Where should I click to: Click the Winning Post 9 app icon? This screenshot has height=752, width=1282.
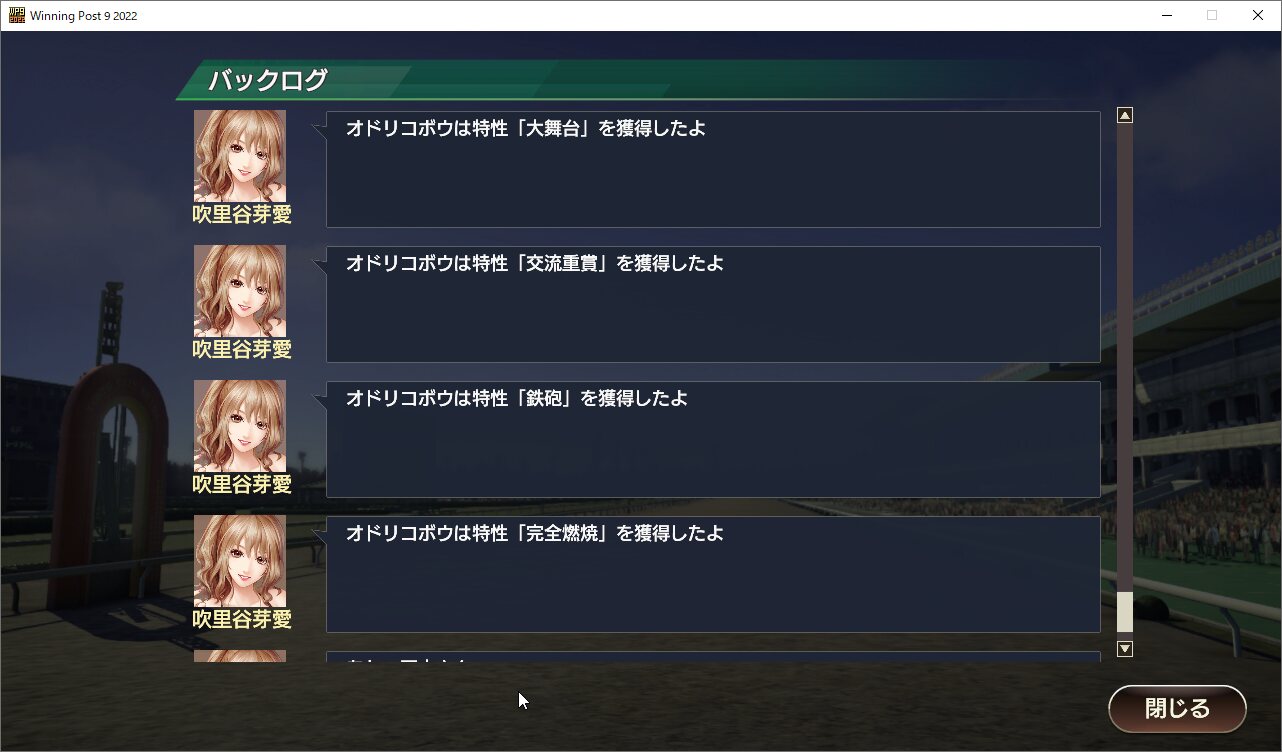tap(16, 15)
